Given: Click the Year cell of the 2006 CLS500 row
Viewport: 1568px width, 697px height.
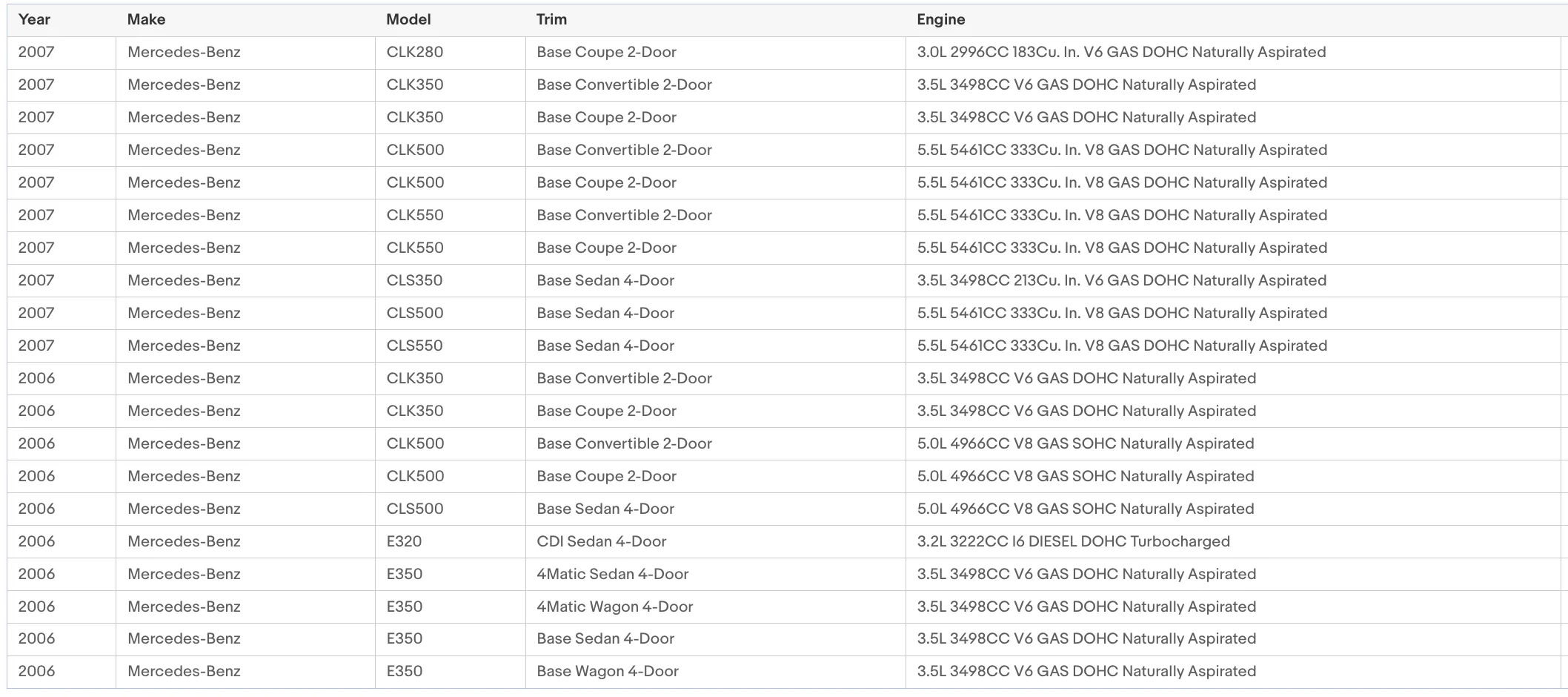Looking at the screenshot, I should (62, 509).
